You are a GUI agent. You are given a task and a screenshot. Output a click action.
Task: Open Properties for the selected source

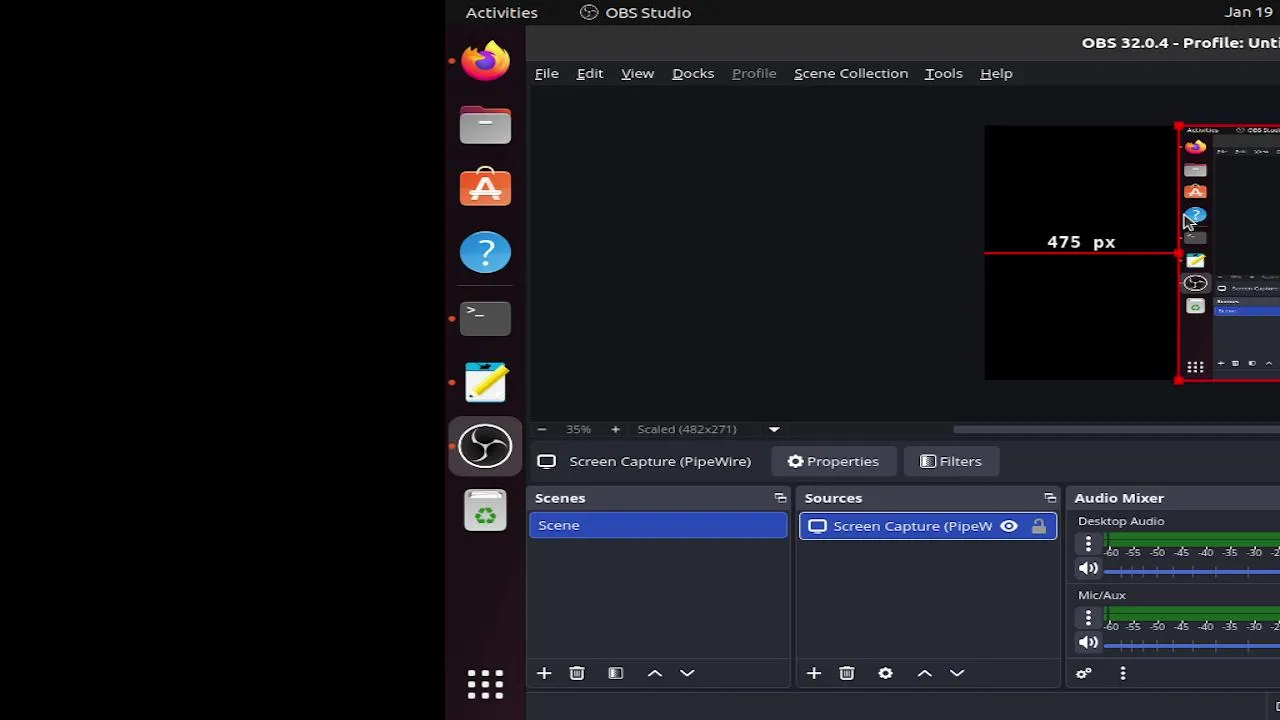click(x=833, y=461)
